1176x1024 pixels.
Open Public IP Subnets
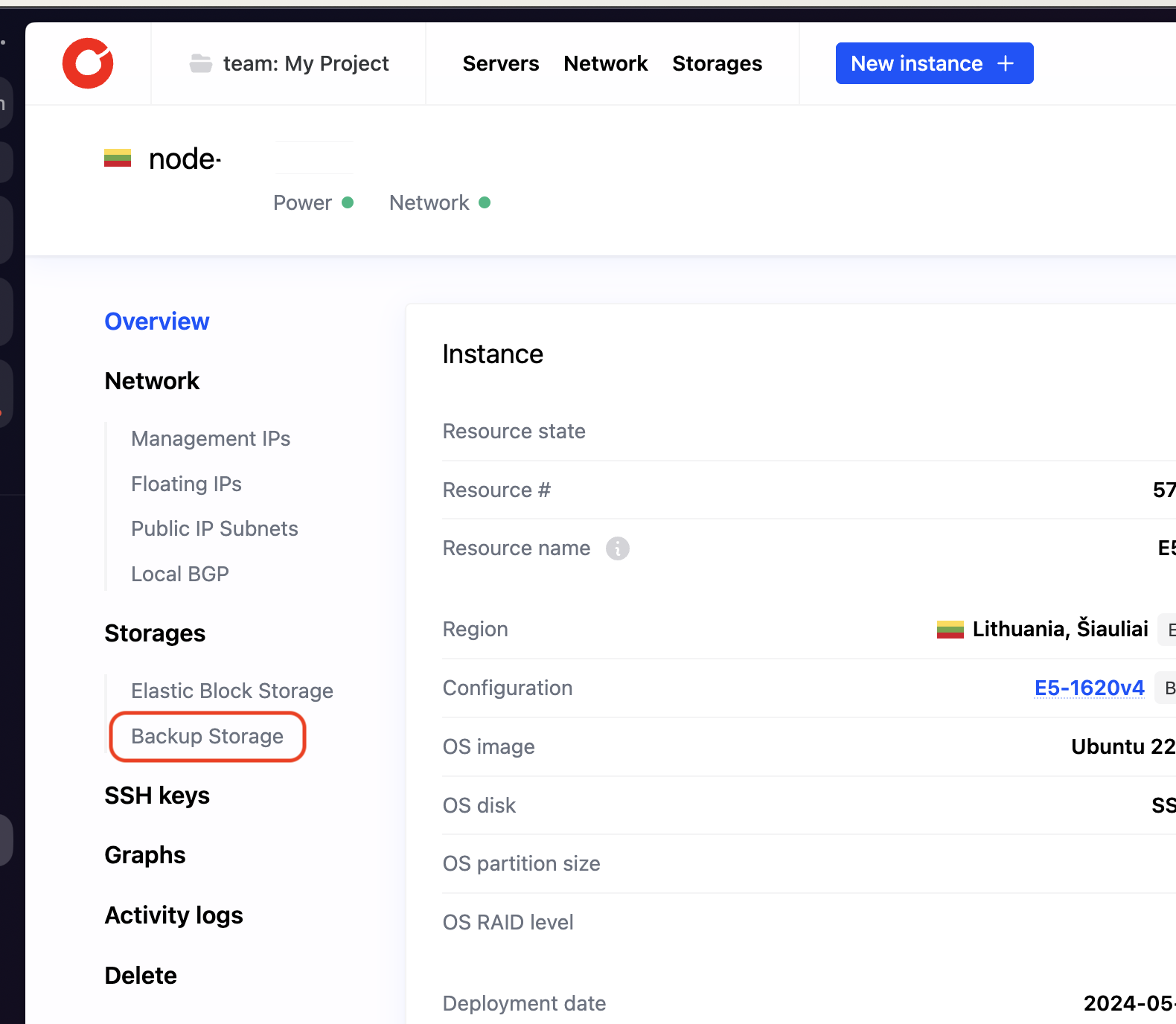214,529
